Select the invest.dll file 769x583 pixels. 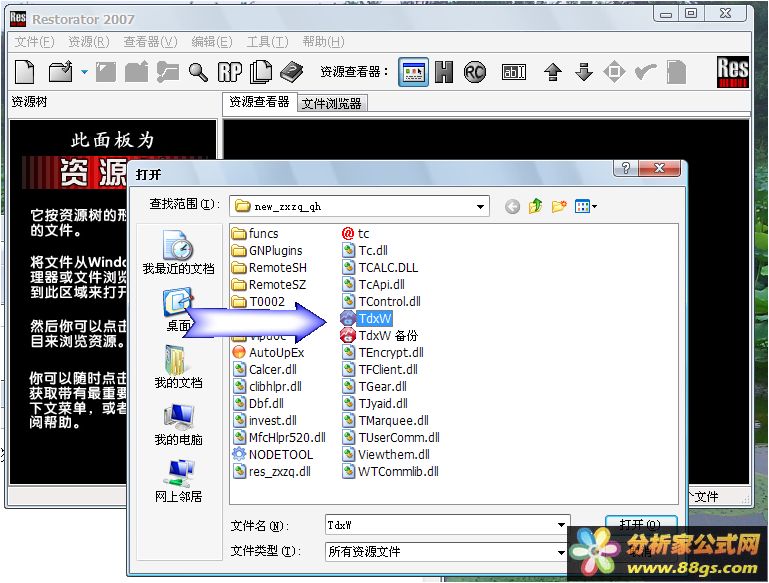click(265, 421)
